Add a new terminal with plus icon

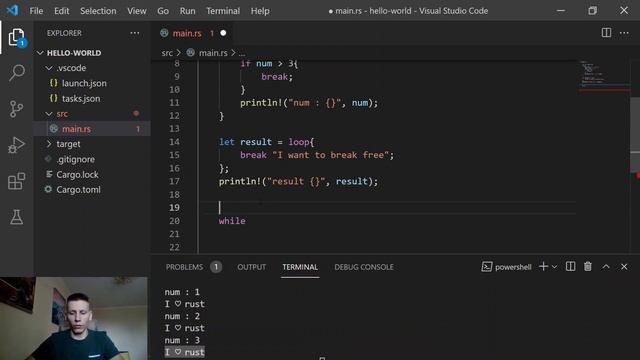click(x=543, y=267)
